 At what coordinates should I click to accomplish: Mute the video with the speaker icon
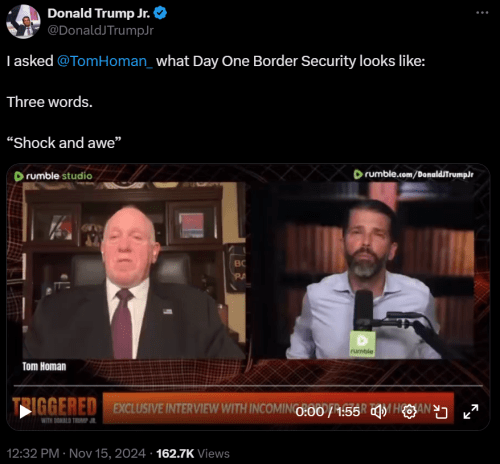(x=379, y=412)
